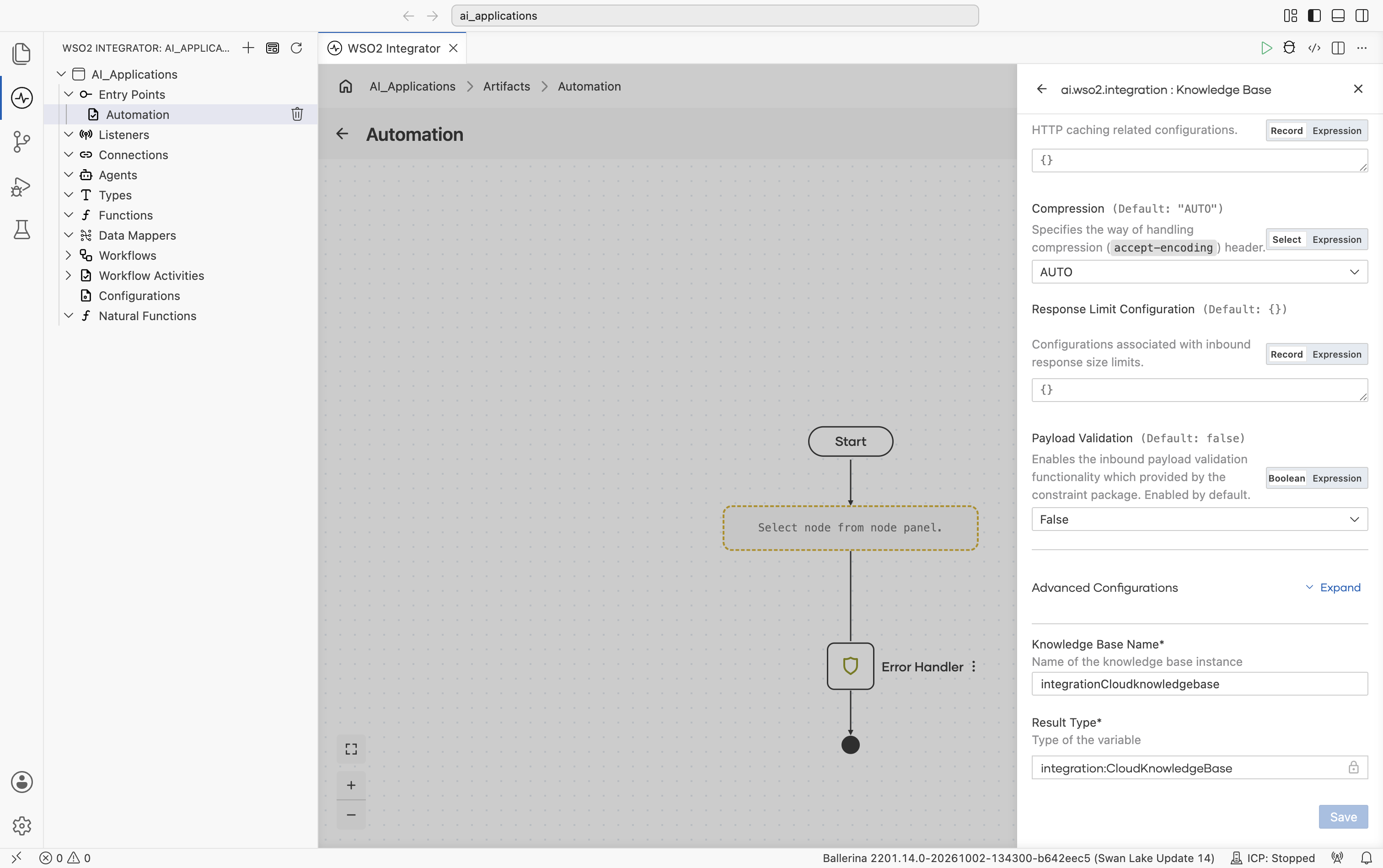Select the WSO2 Integrator editor tab
1383x868 pixels.
point(393,48)
